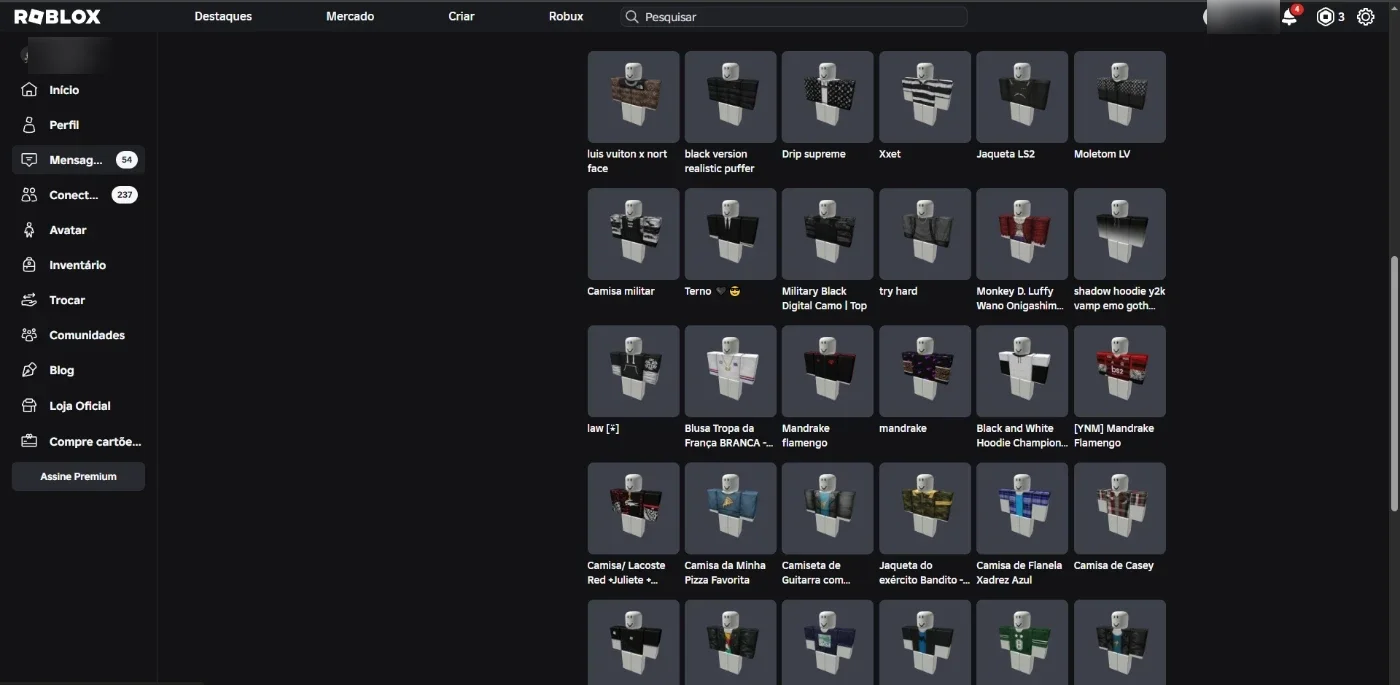
Task: Click 'Camiseta de Guitarra com...' title
Action: (817, 572)
